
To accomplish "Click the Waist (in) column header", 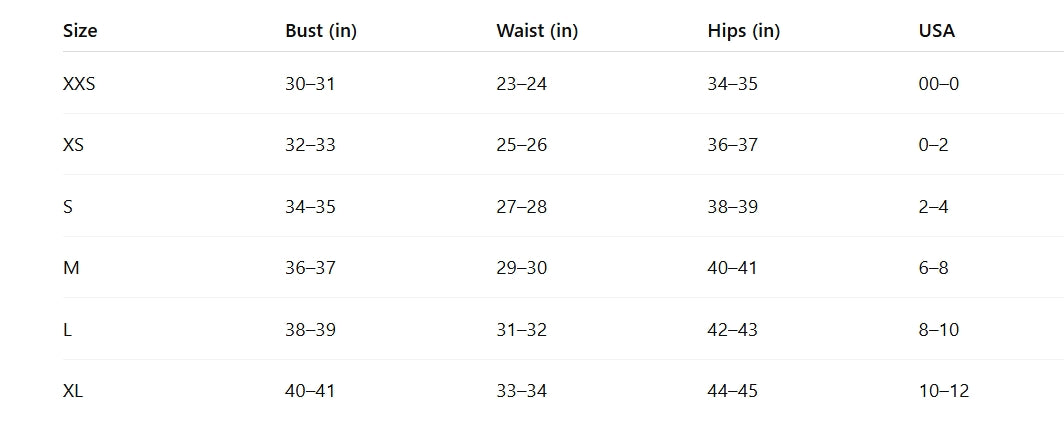I will click(x=537, y=31).
